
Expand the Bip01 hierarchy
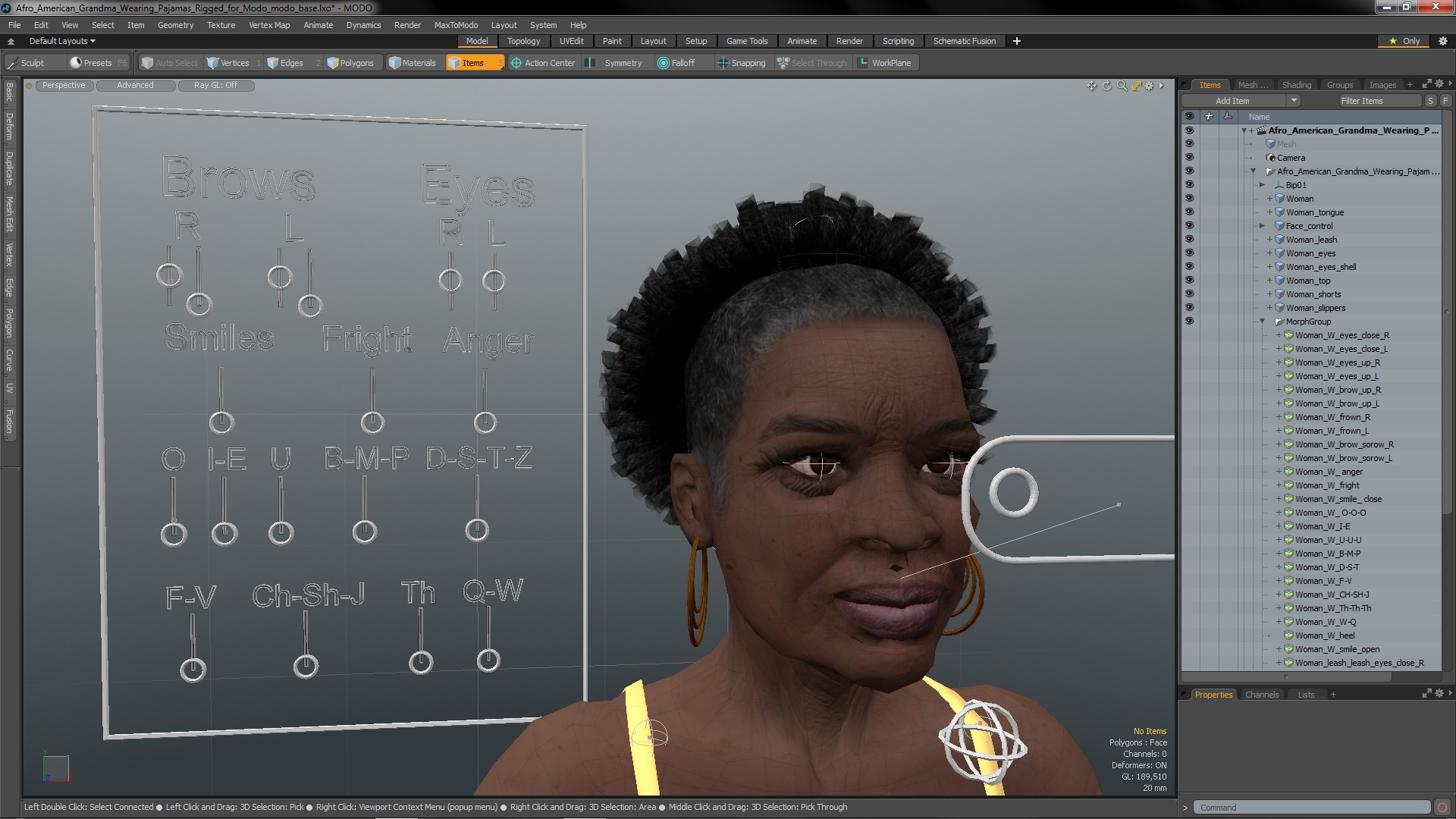pyautogui.click(x=1262, y=185)
